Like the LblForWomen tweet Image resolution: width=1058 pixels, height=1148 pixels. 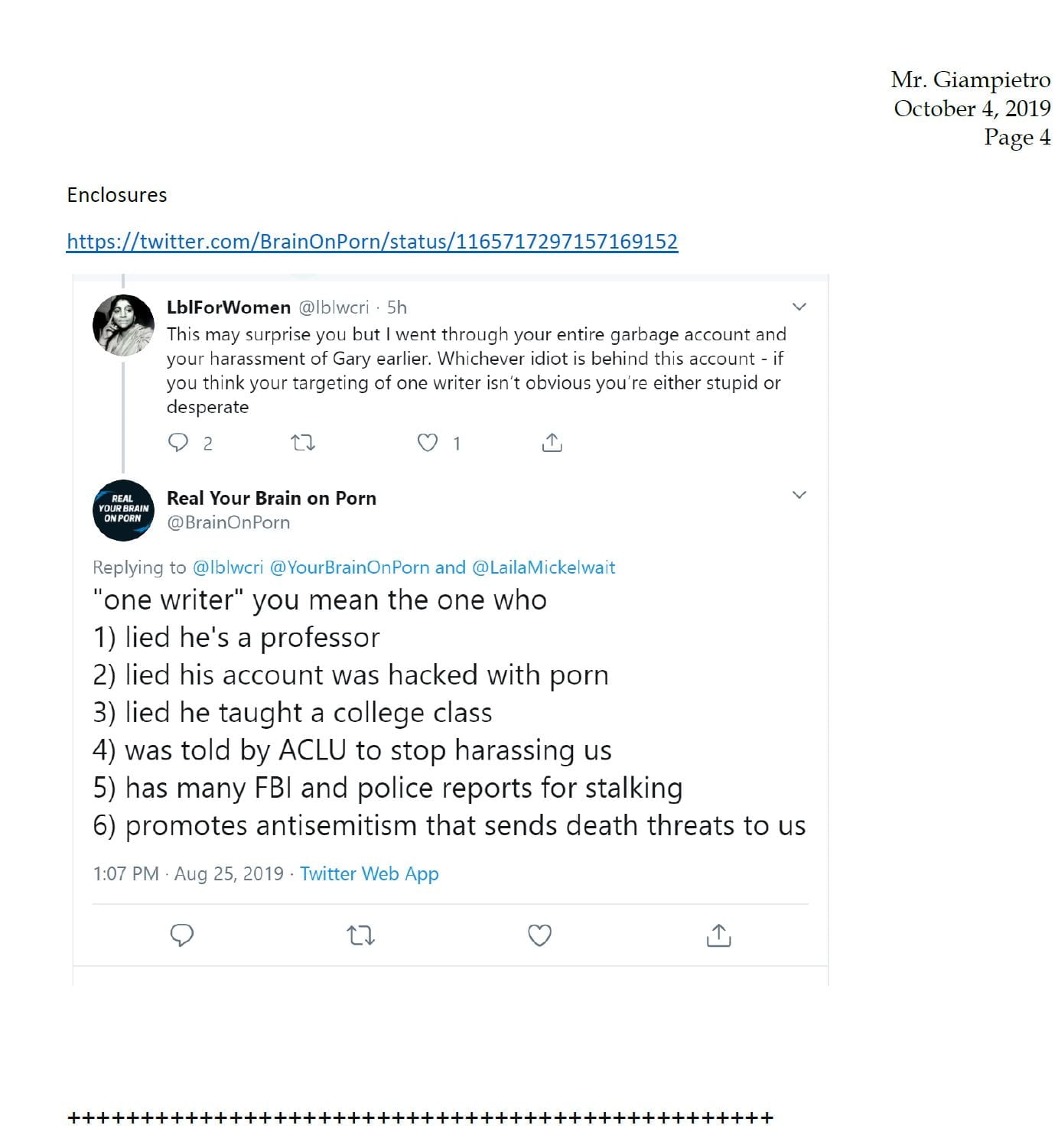[x=428, y=443]
